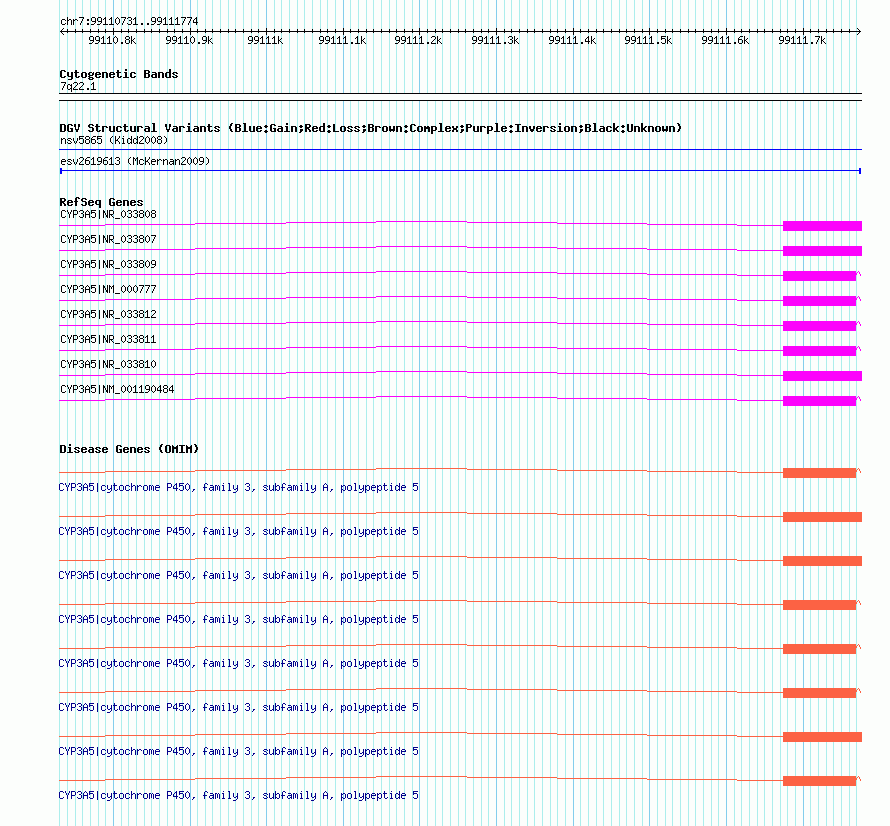The width and height of the screenshot is (890, 826).
Task: Open transcript CYP3A5|NM_001190484 label
Action: 117,389
